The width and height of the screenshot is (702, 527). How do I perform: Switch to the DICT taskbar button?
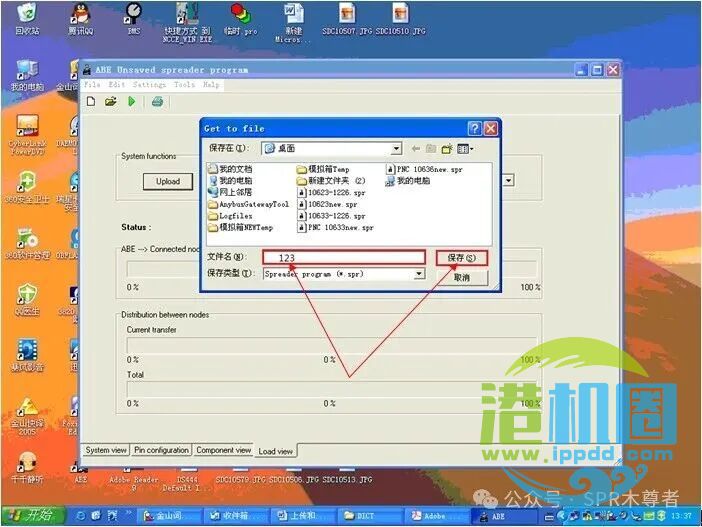pyautogui.click(x=369, y=516)
